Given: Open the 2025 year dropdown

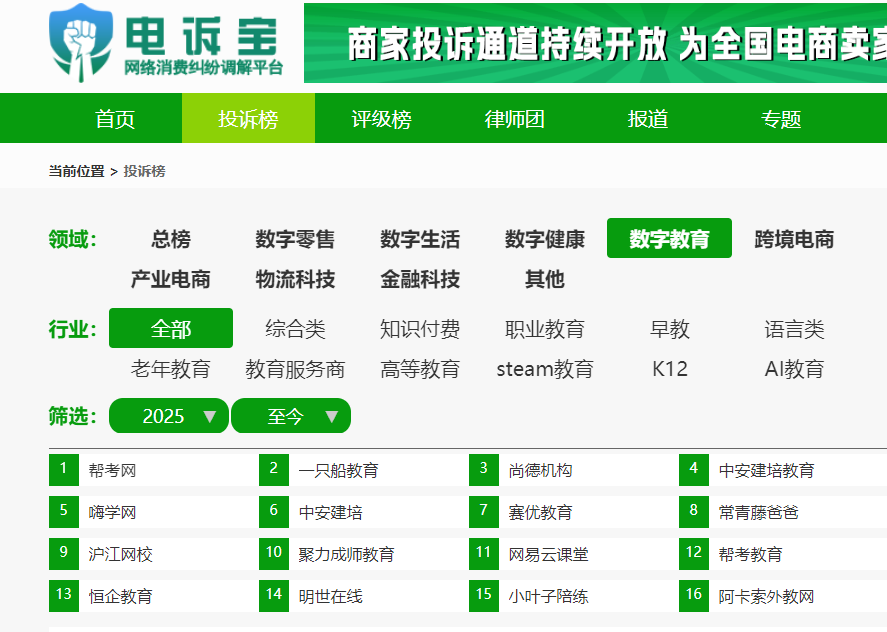Looking at the screenshot, I should (169, 416).
